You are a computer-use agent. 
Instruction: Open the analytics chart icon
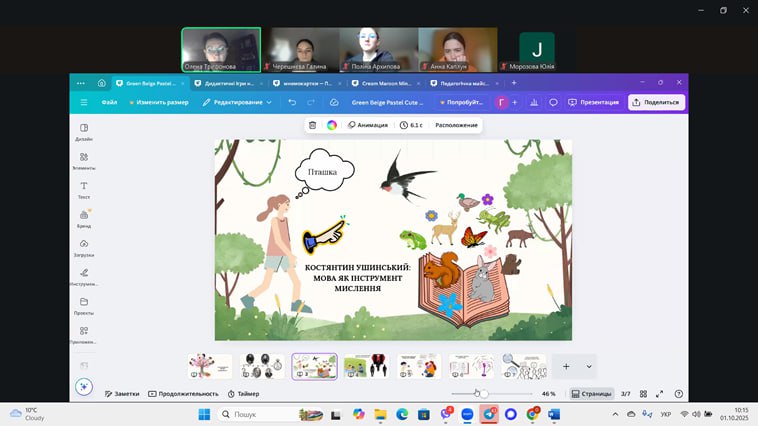click(534, 103)
